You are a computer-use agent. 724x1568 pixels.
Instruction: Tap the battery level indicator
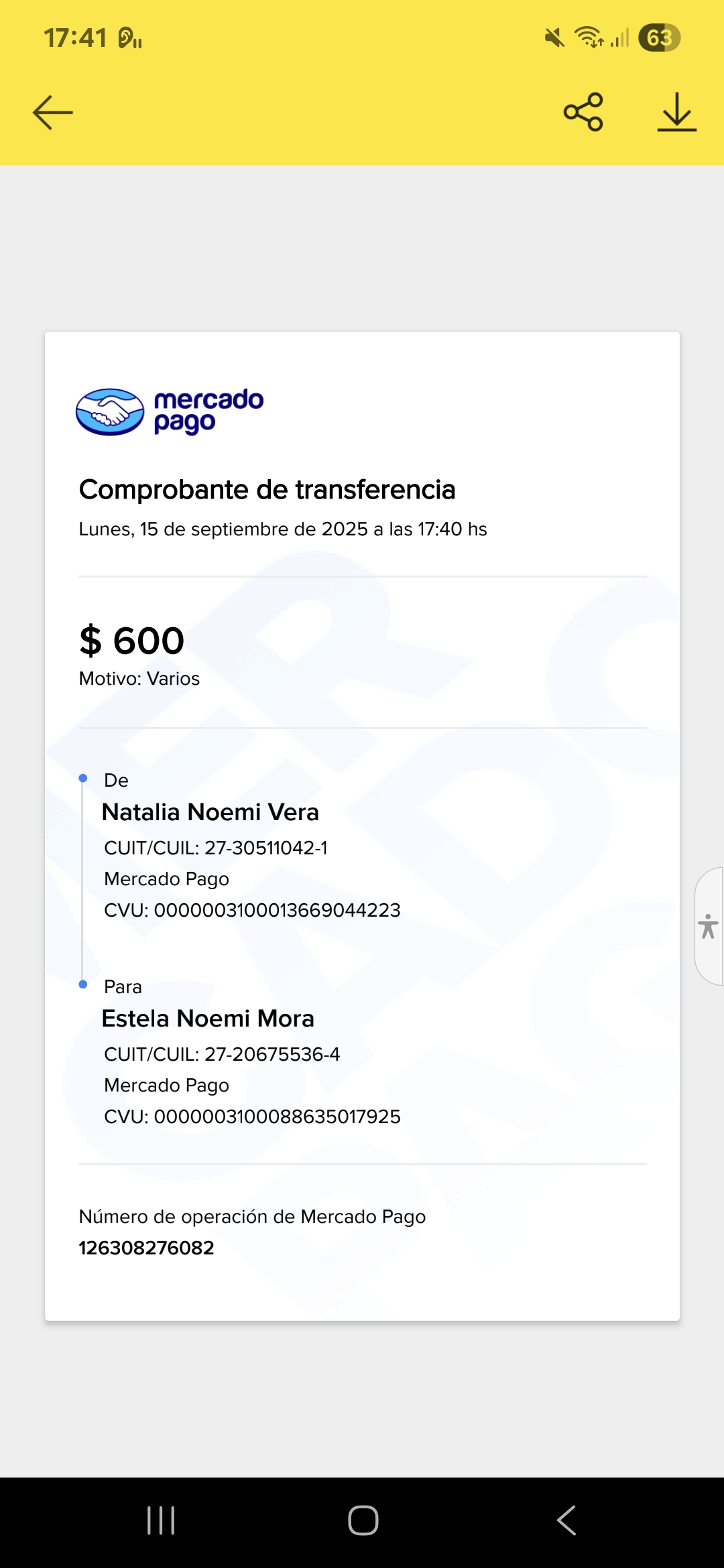[659, 38]
